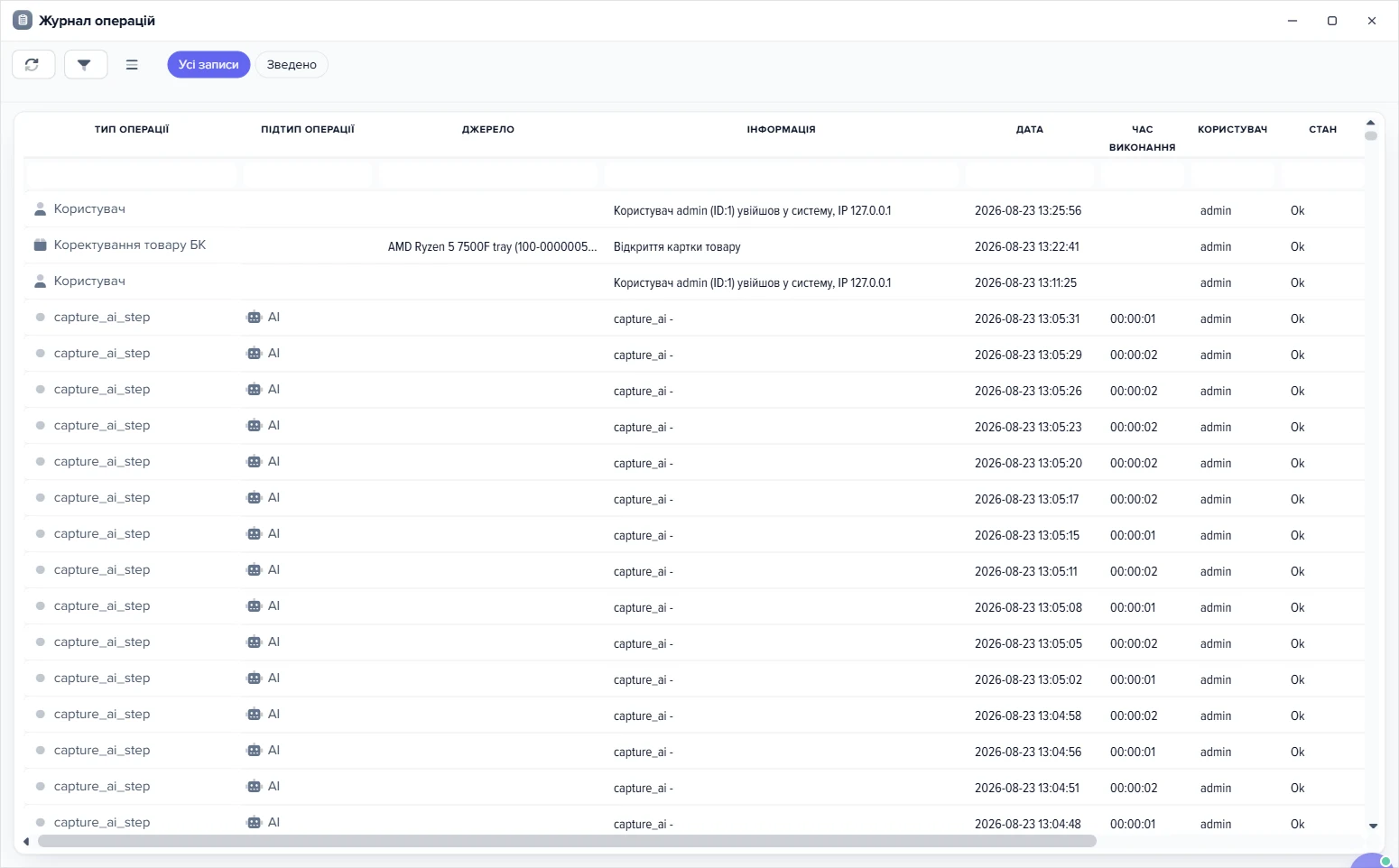Image resolution: width=1399 pixels, height=868 pixels.
Task: Refresh the operations journal list
Action: [x=33, y=64]
